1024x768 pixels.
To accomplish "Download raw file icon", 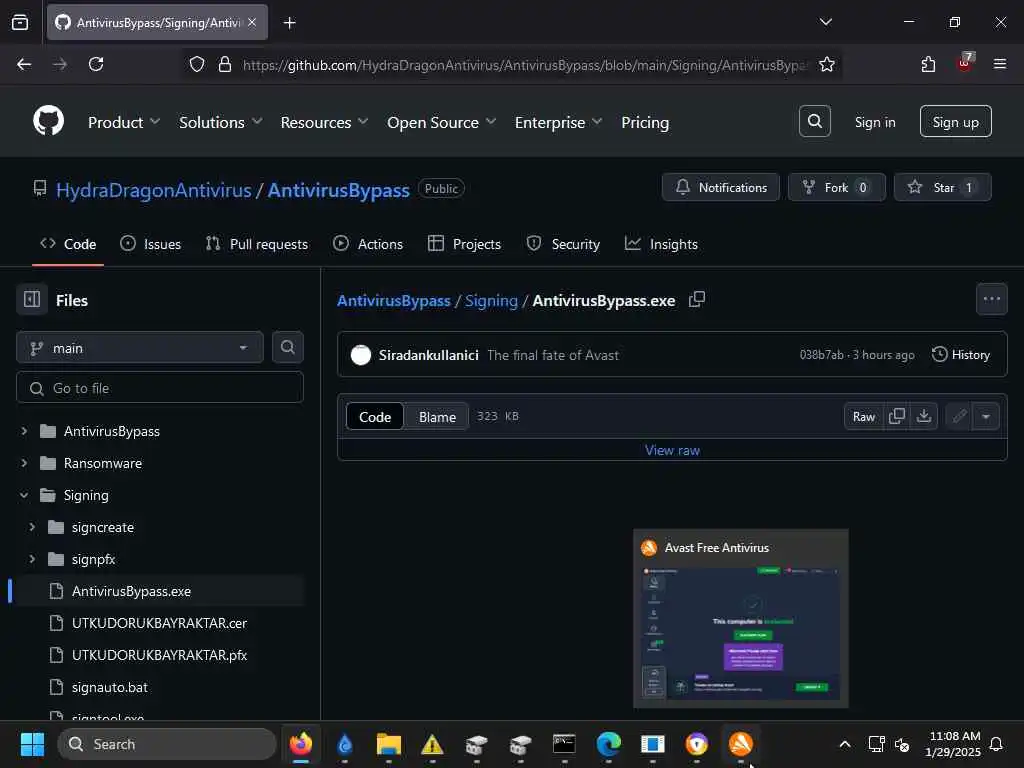I will pos(923,416).
